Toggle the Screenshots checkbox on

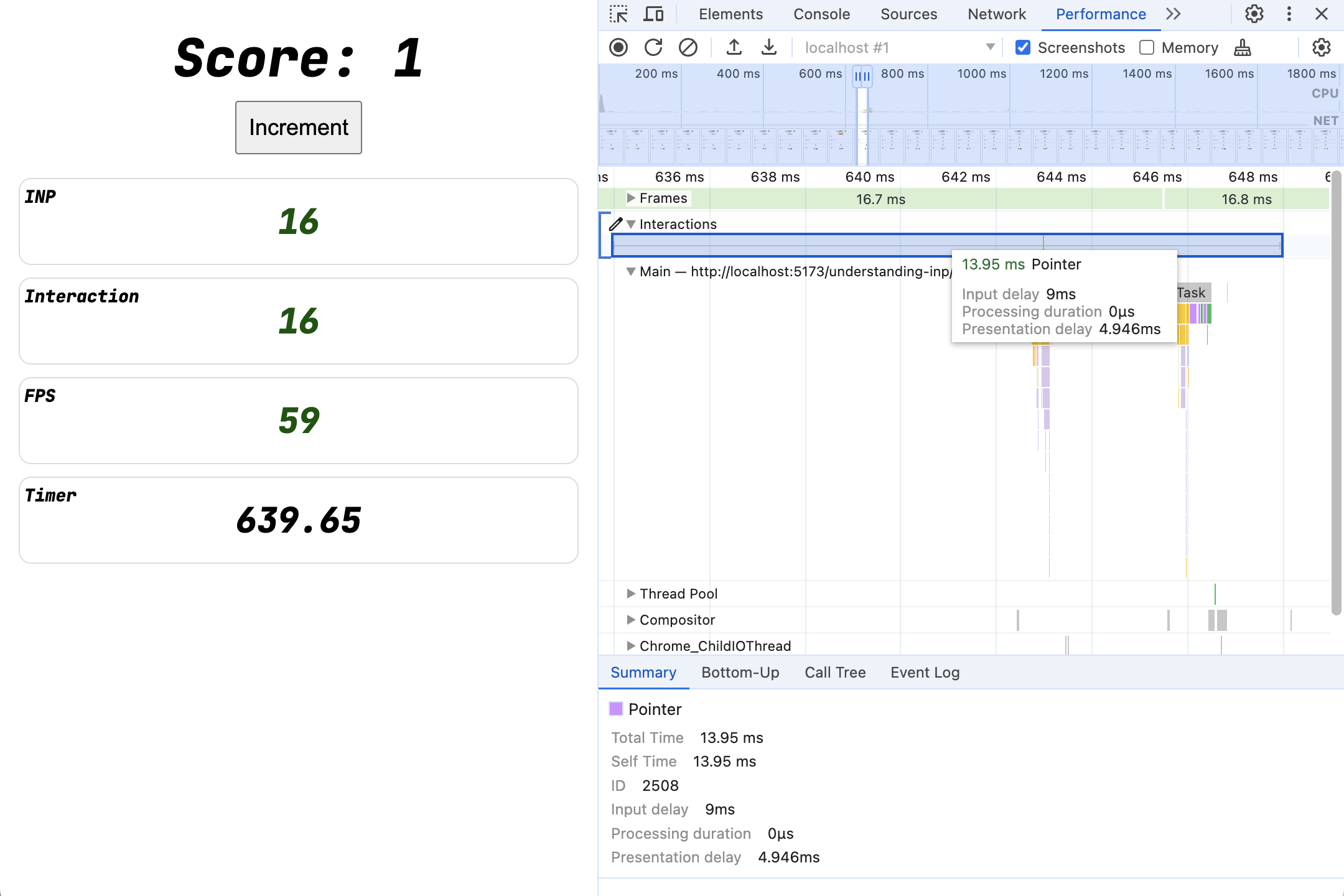pos(1024,46)
